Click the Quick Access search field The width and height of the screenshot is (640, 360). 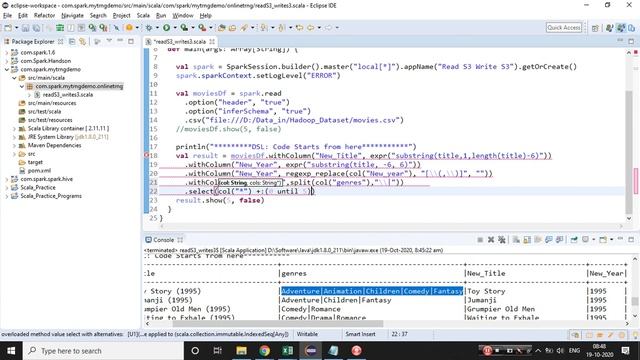pos(564,27)
